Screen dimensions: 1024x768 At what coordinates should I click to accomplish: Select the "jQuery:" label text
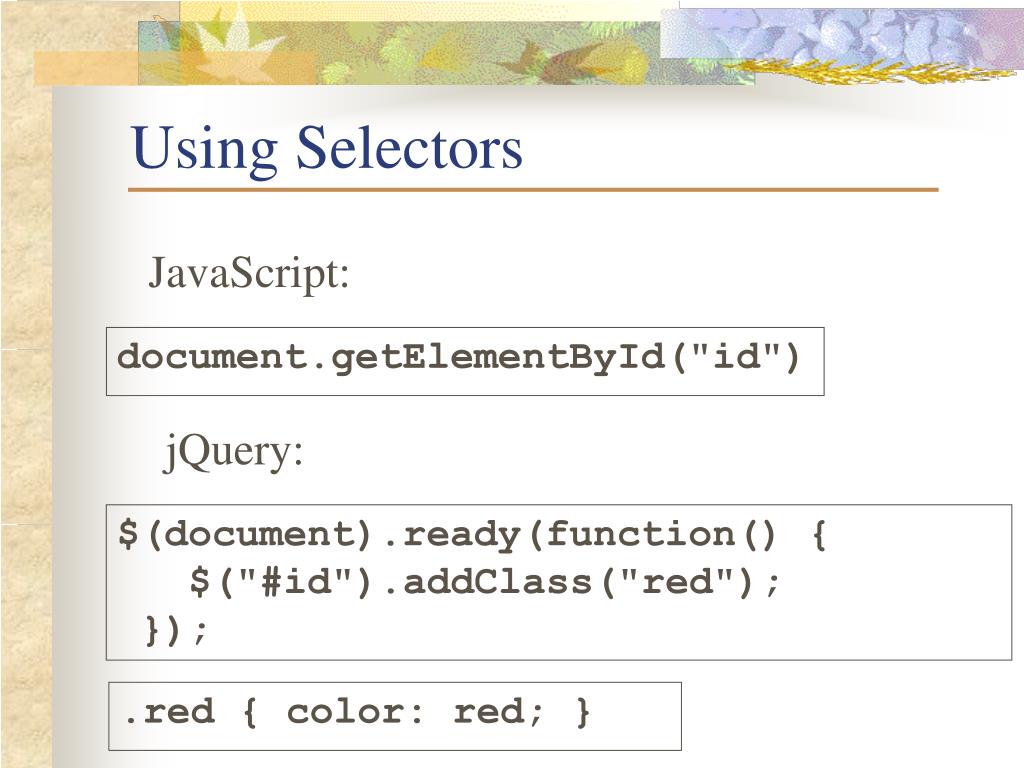click(x=232, y=452)
